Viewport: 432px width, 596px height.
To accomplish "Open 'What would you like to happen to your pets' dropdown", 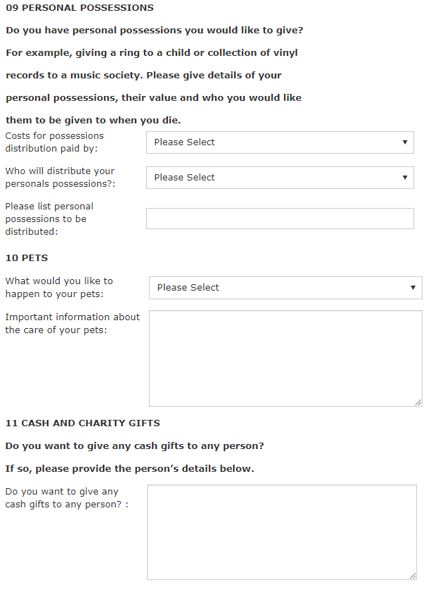I will click(286, 288).
